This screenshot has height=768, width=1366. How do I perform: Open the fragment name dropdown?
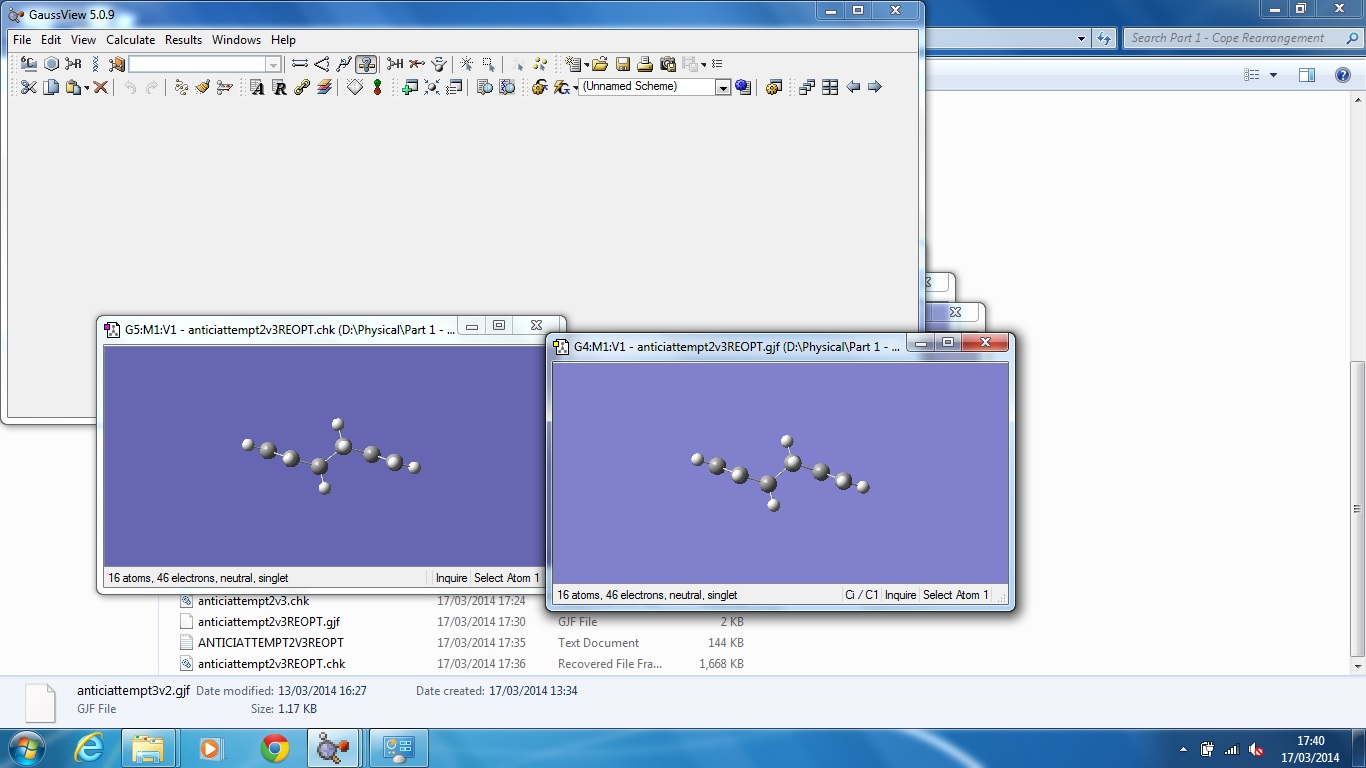coord(273,64)
